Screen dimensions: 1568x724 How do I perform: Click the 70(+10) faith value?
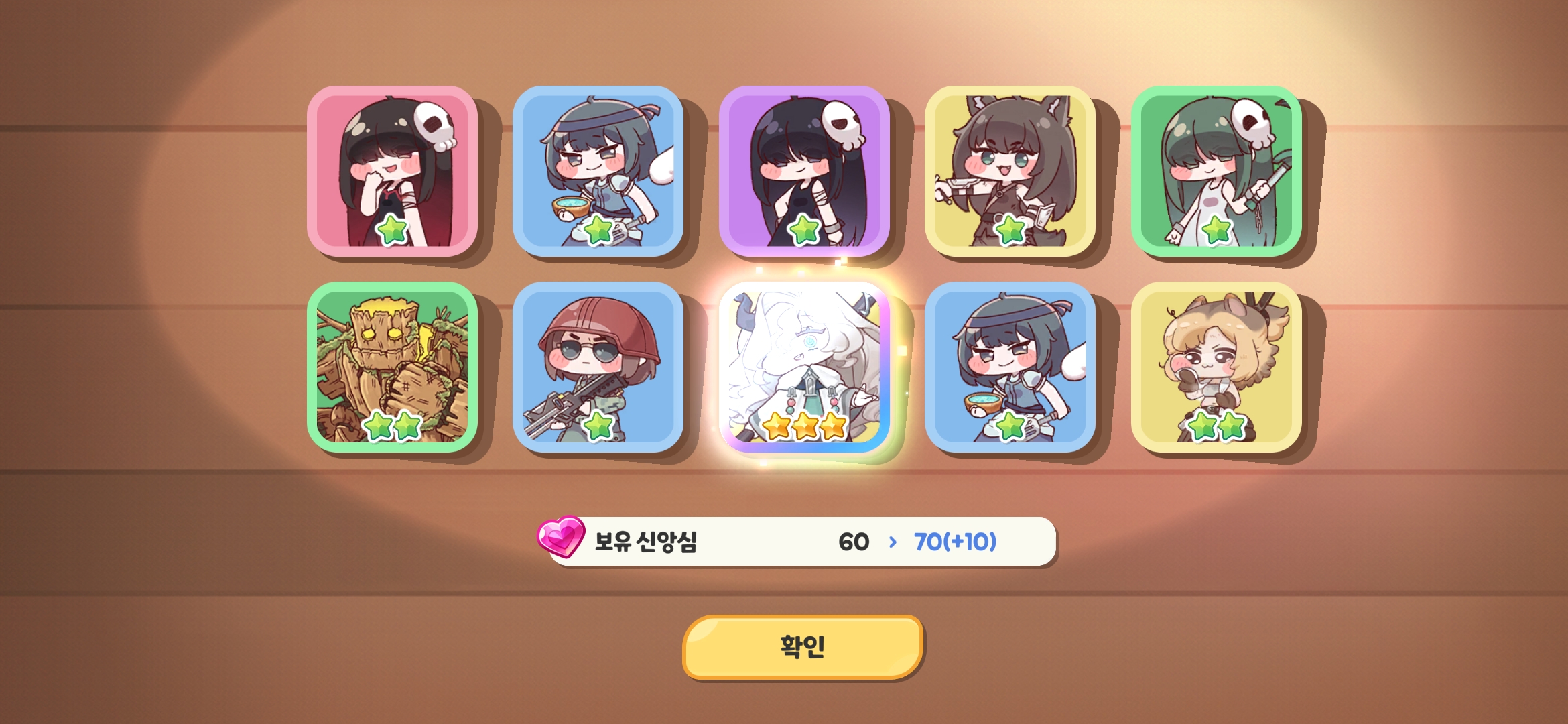(x=956, y=542)
